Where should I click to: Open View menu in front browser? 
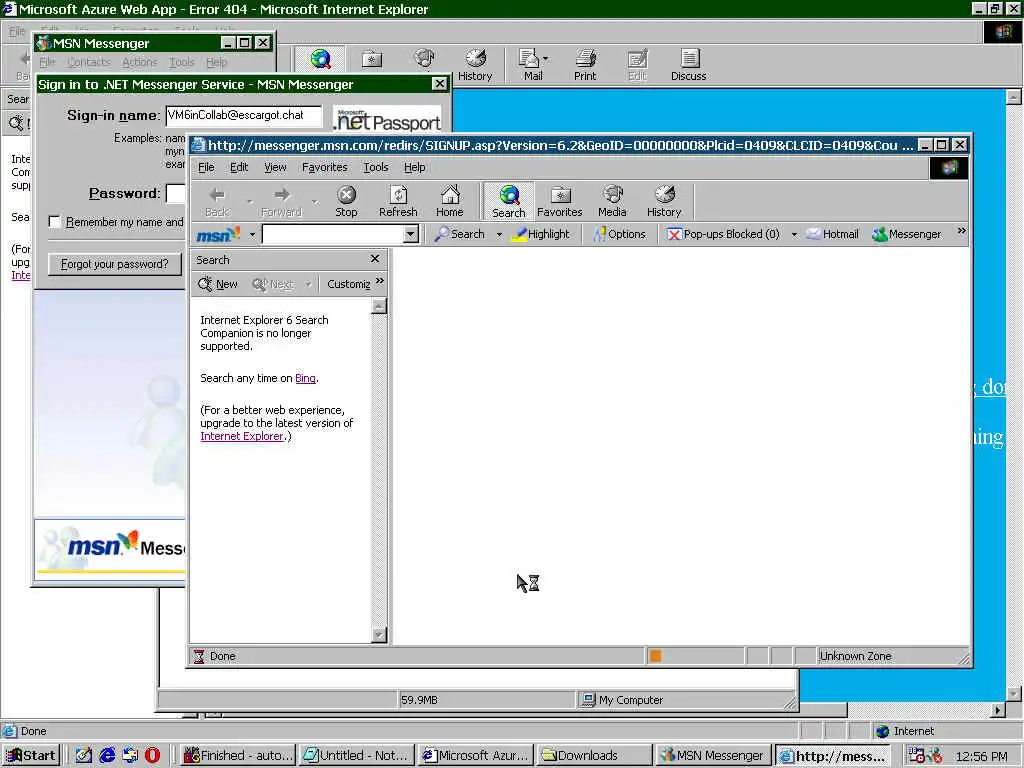(x=275, y=167)
